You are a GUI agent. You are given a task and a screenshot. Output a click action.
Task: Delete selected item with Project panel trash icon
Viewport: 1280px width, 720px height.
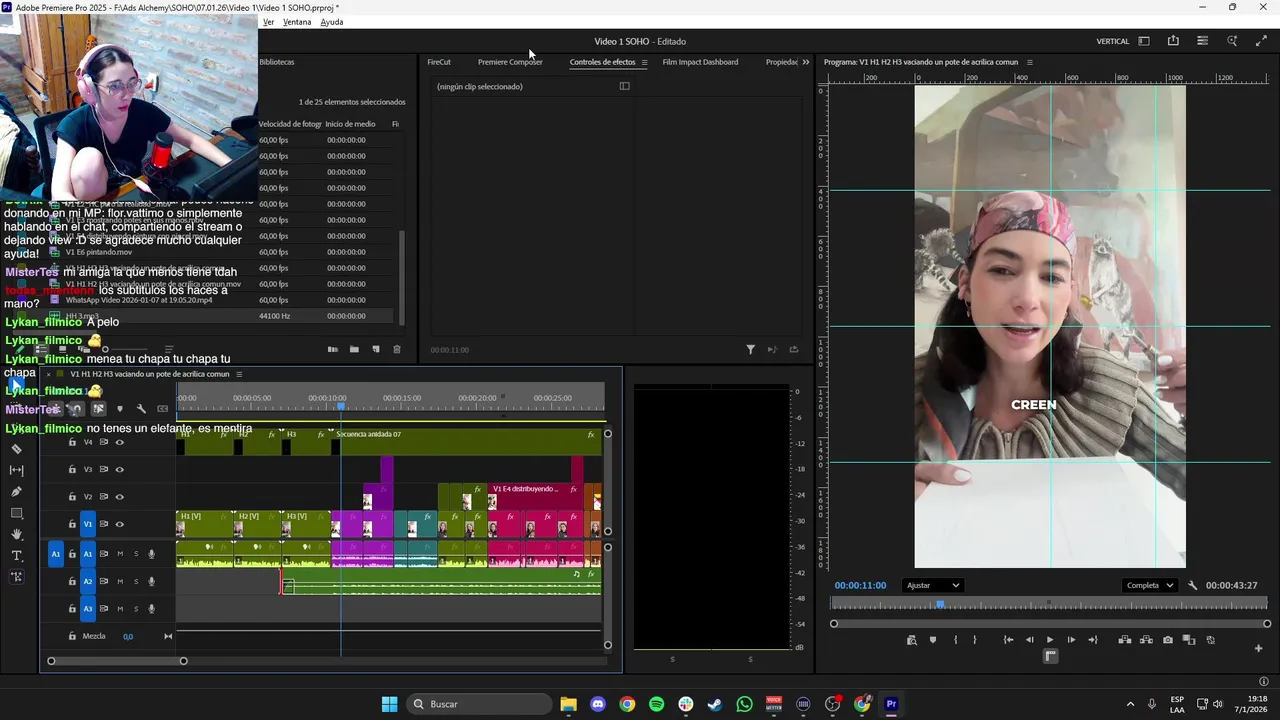point(397,349)
